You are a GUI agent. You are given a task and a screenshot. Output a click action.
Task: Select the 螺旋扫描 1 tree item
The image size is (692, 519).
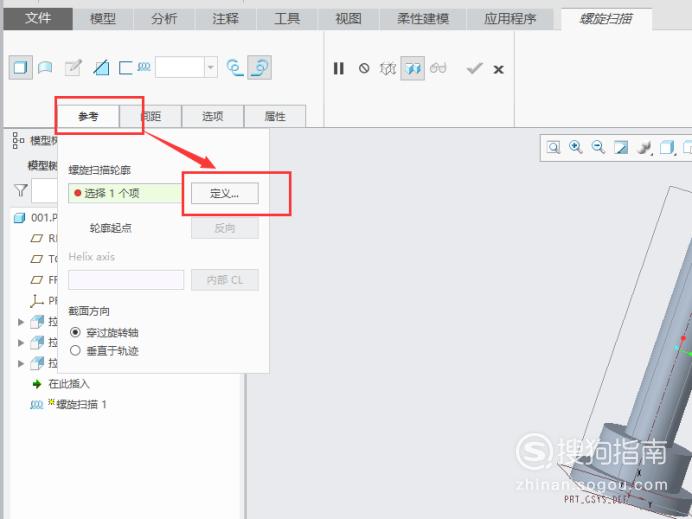[68, 404]
